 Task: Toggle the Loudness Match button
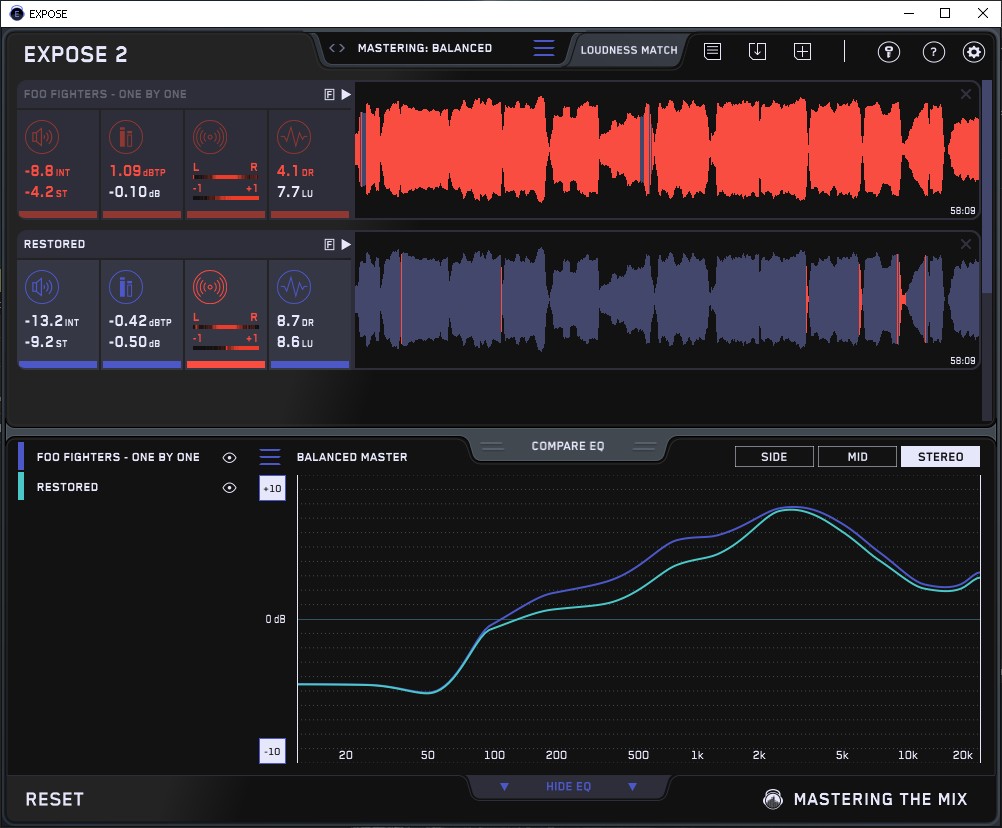629,49
